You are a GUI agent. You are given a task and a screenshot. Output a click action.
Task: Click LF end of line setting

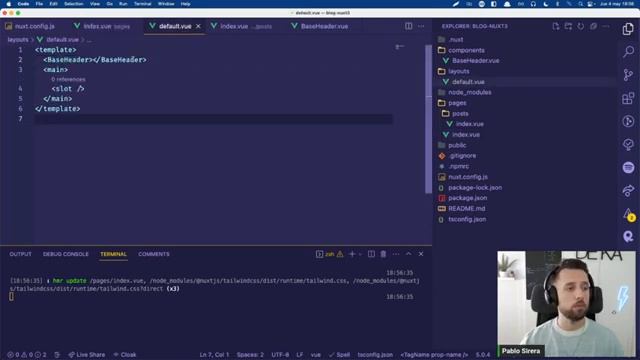coord(300,355)
